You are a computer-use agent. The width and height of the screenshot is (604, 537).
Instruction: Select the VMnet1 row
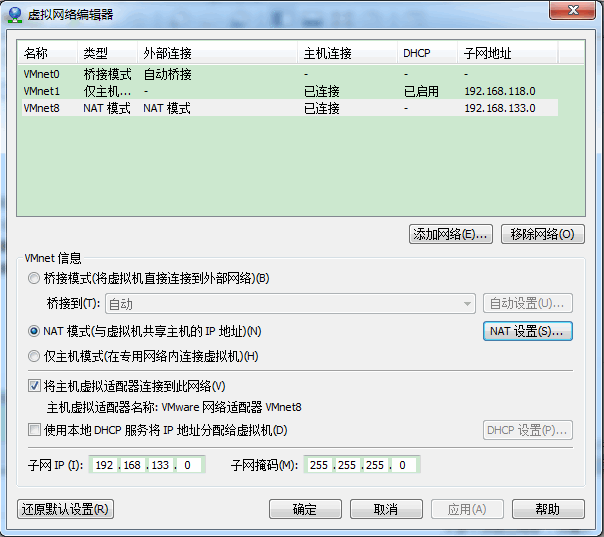tap(290, 91)
